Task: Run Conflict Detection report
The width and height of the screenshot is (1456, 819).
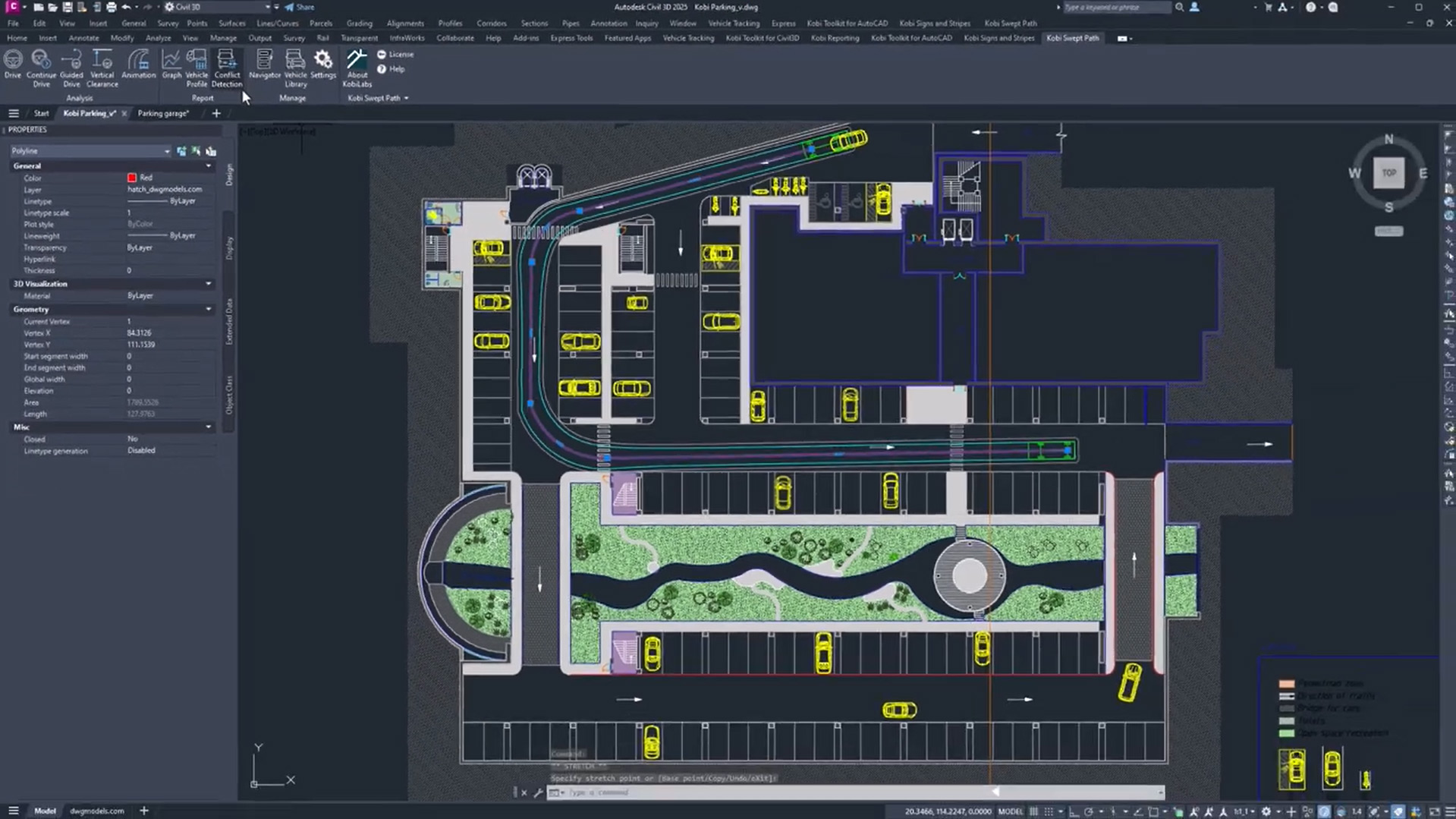Action: click(x=227, y=68)
